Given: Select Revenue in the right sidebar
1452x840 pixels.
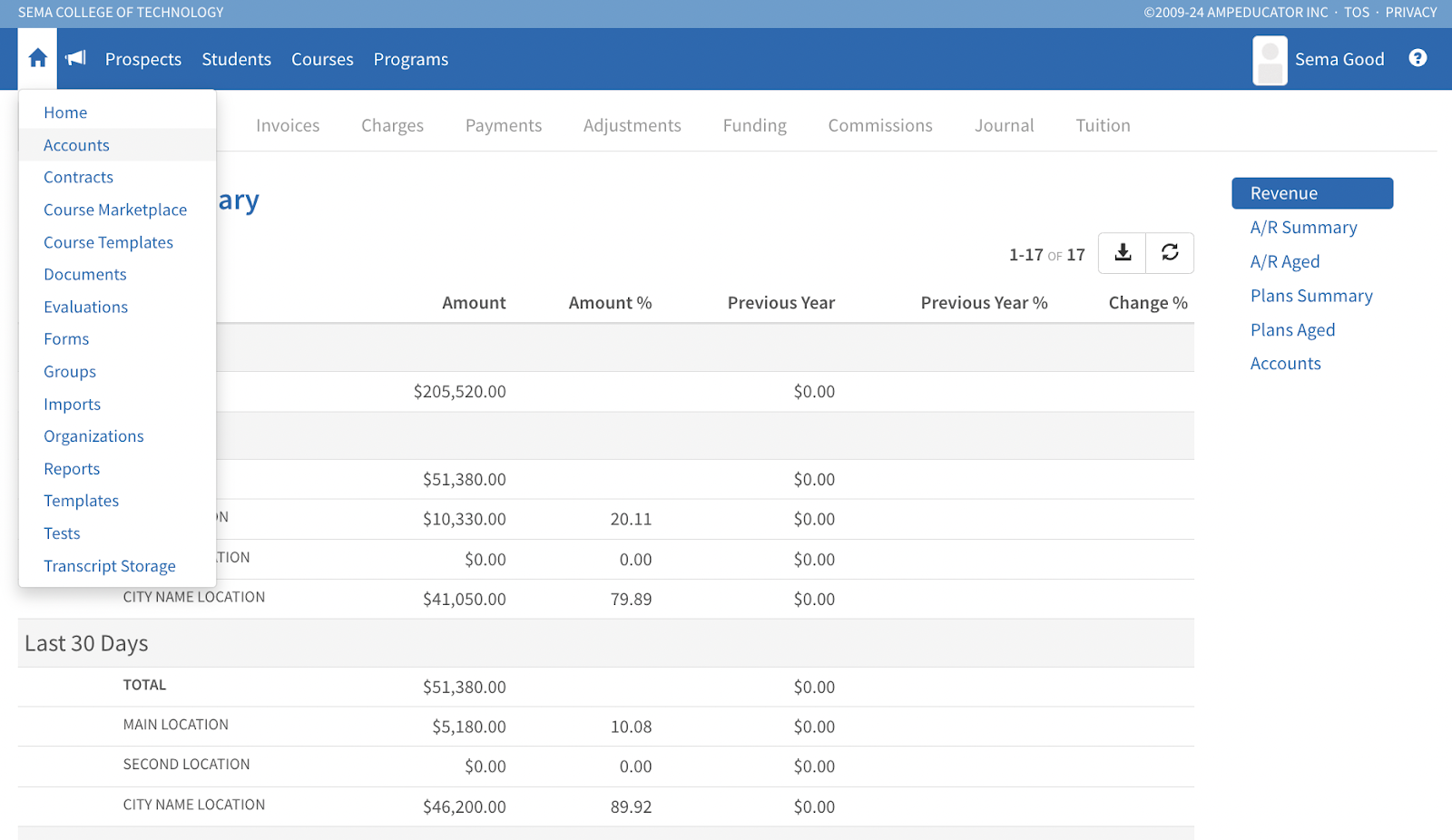Looking at the screenshot, I should pos(1312,193).
